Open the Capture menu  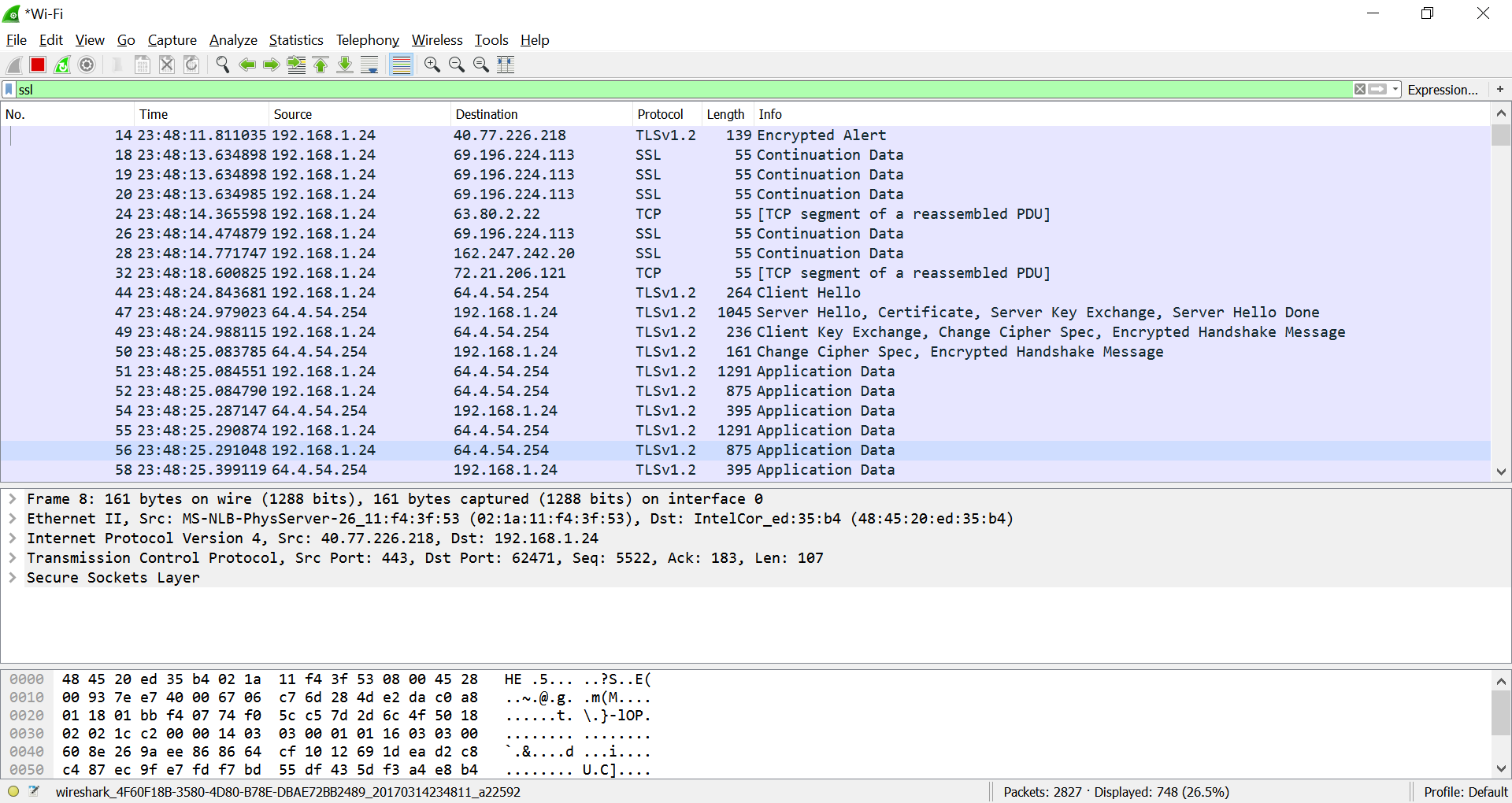[x=172, y=40]
